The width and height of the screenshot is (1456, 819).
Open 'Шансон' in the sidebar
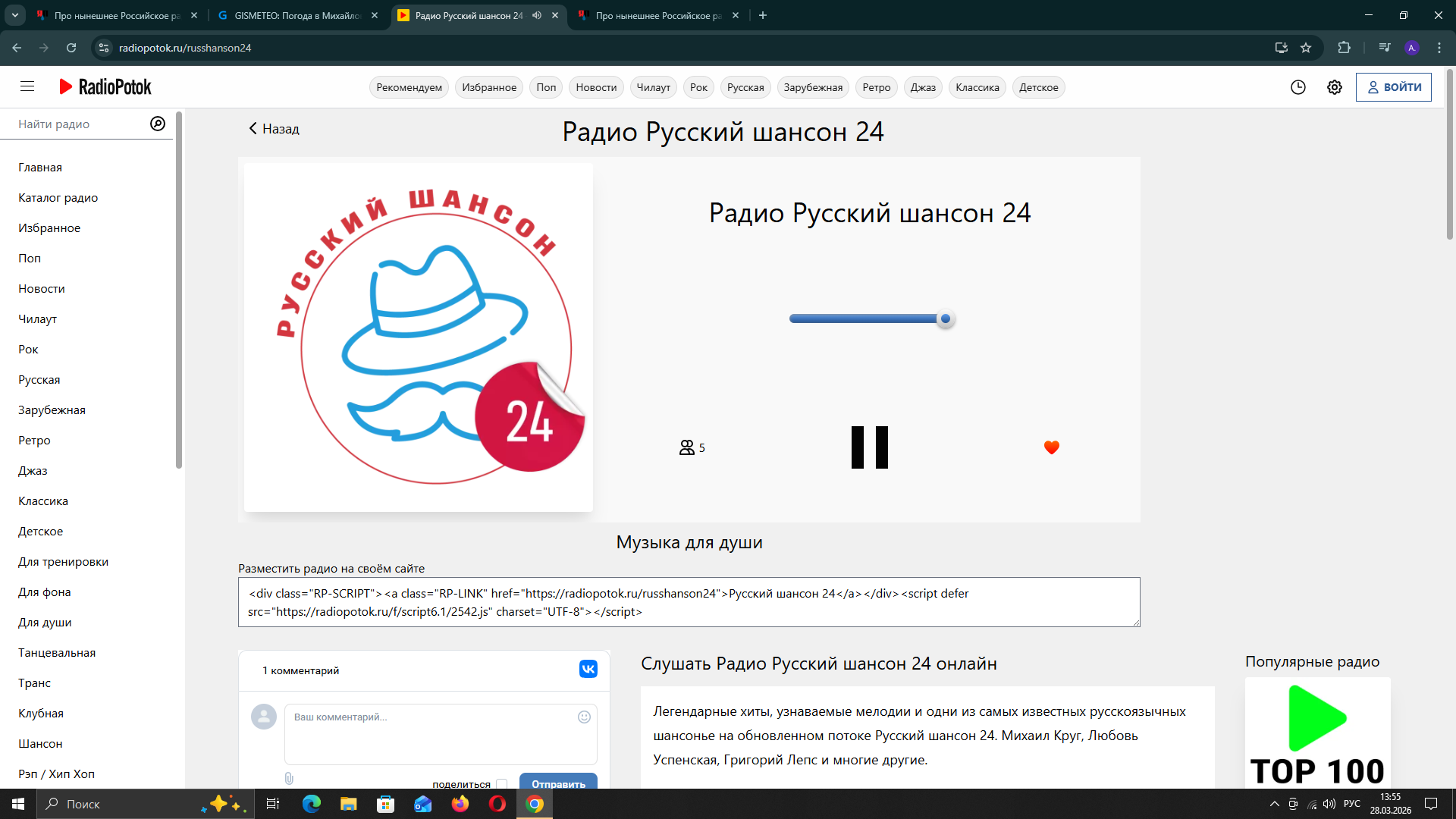pos(40,744)
